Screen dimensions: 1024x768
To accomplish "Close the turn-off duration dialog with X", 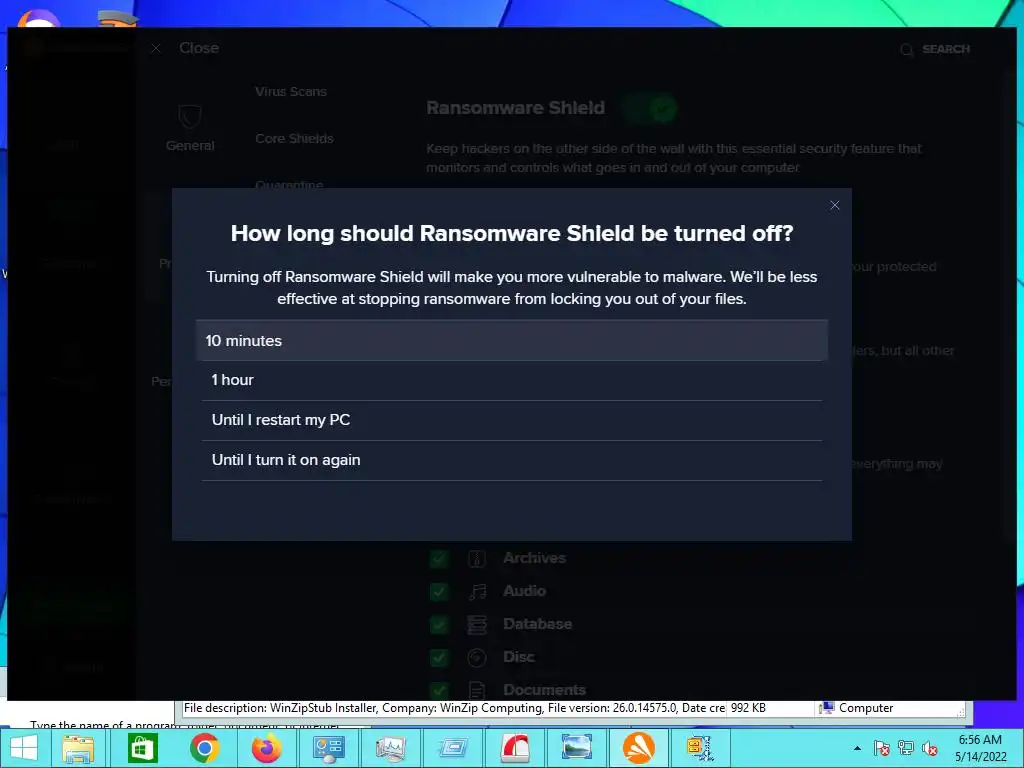I will tap(835, 205).
